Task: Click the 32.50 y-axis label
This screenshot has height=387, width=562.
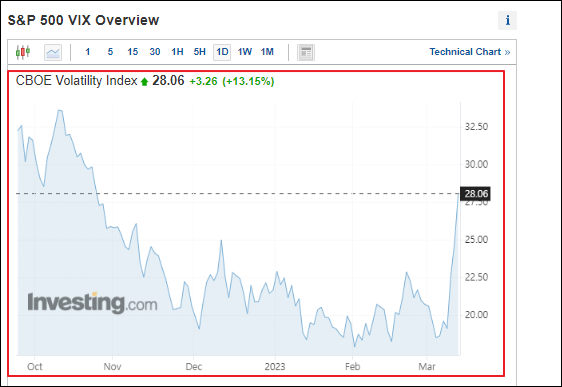Action: point(476,126)
